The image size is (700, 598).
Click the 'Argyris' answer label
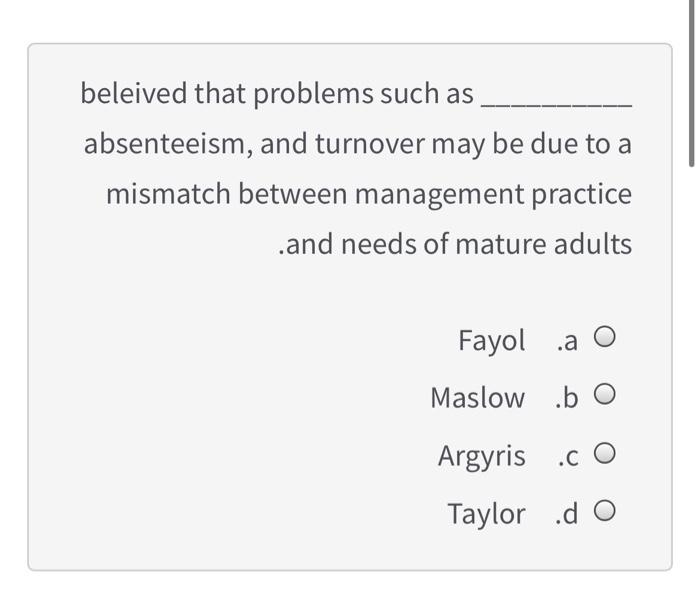pos(481,456)
